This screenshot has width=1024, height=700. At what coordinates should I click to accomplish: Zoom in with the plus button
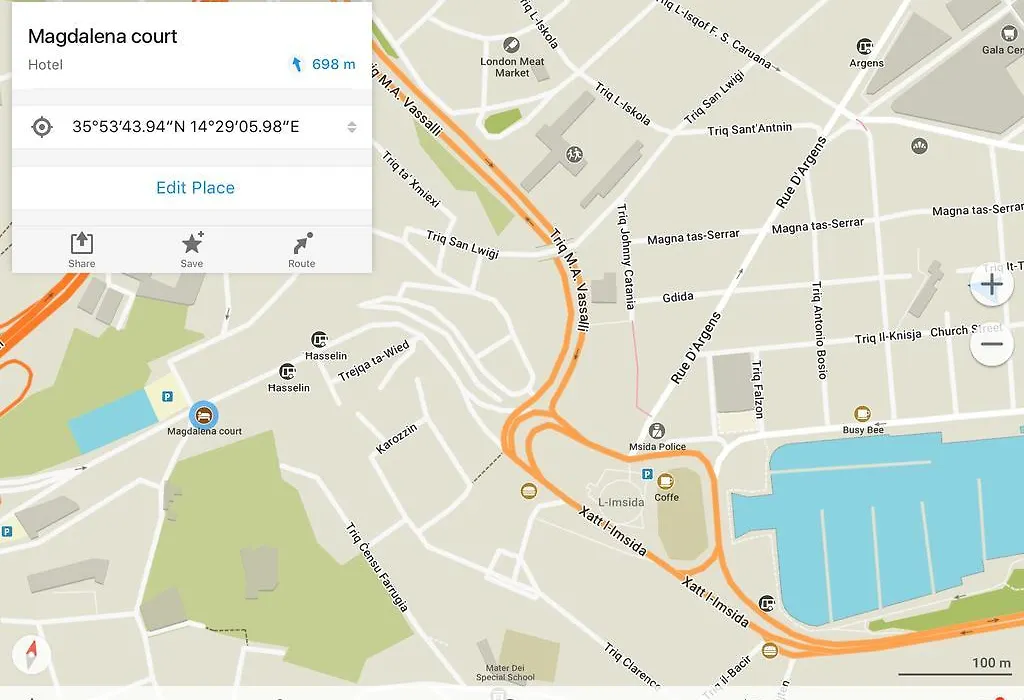pos(992,284)
